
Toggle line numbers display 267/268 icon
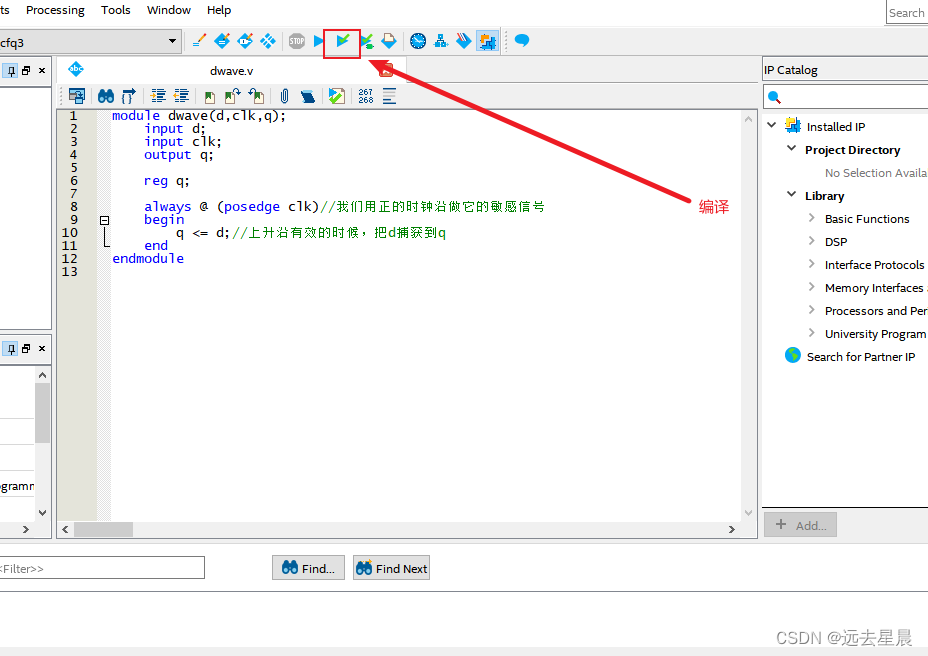point(366,96)
